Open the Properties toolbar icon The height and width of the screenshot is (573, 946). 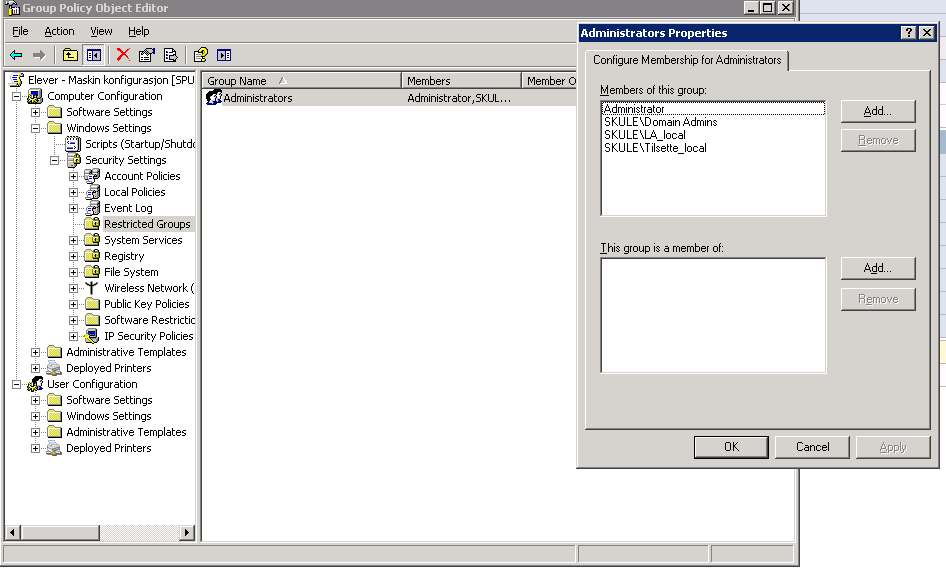147,55
